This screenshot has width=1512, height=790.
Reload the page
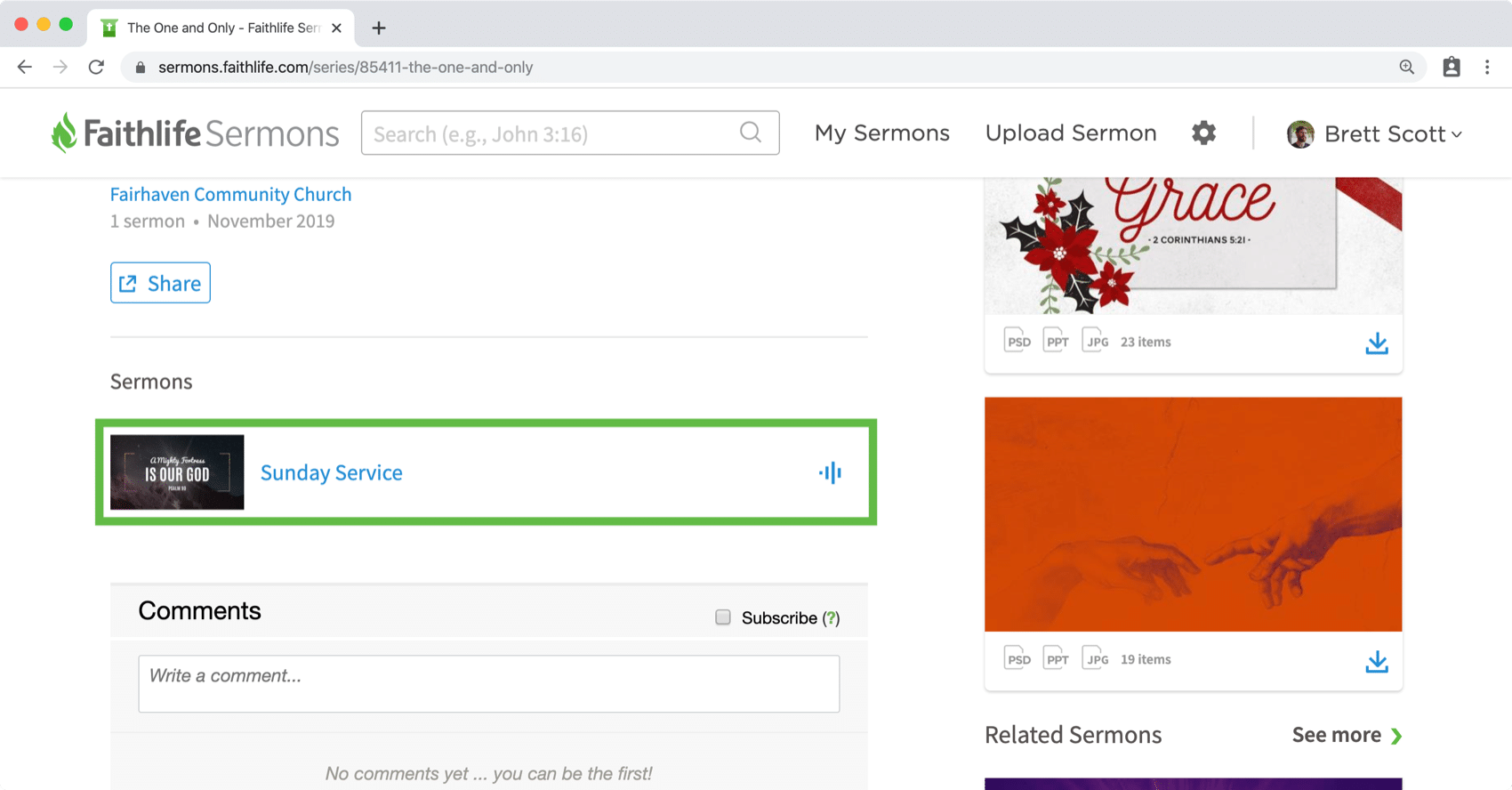click(96, 67)
